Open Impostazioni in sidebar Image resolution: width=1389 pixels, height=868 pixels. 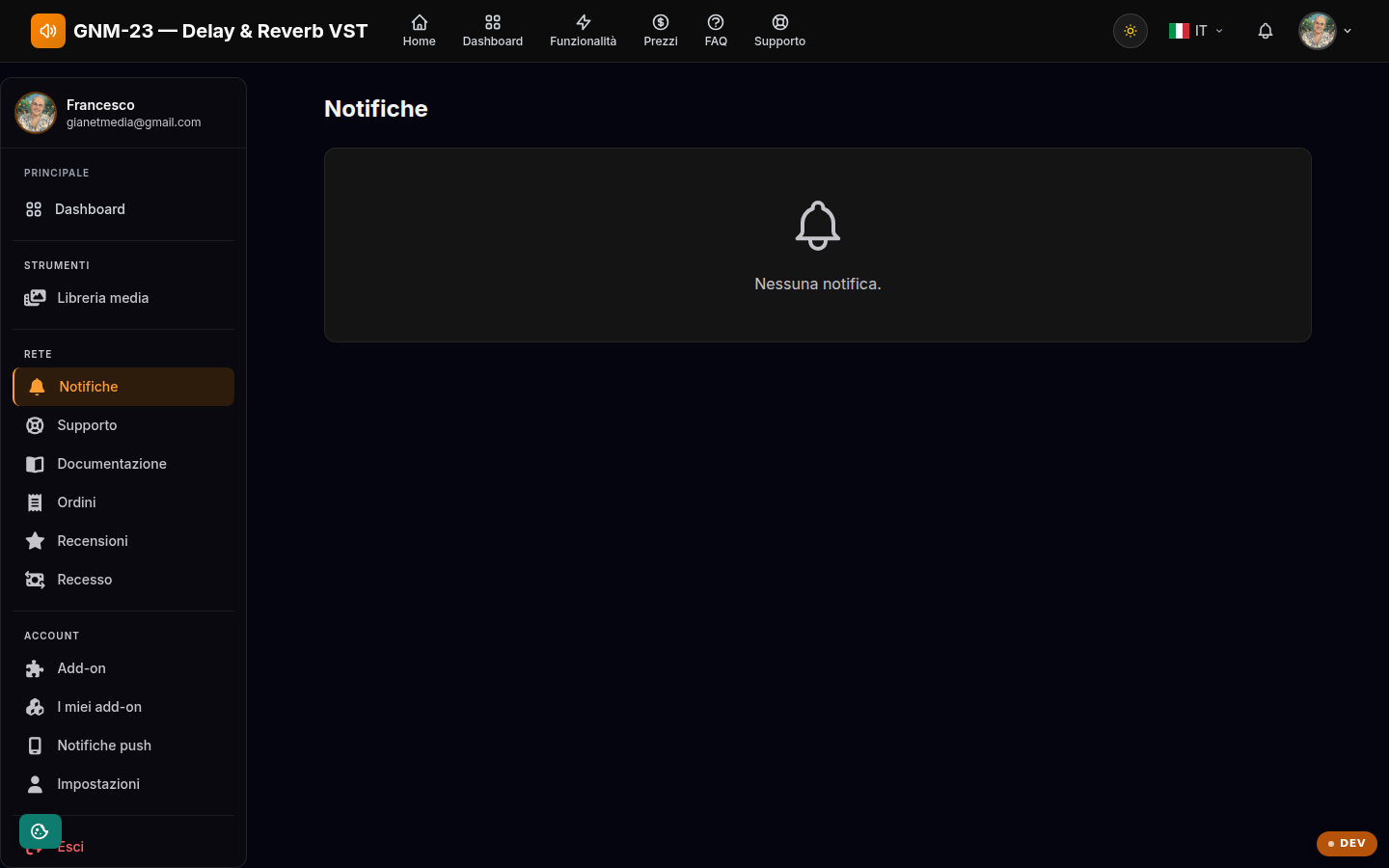[123, 784]
